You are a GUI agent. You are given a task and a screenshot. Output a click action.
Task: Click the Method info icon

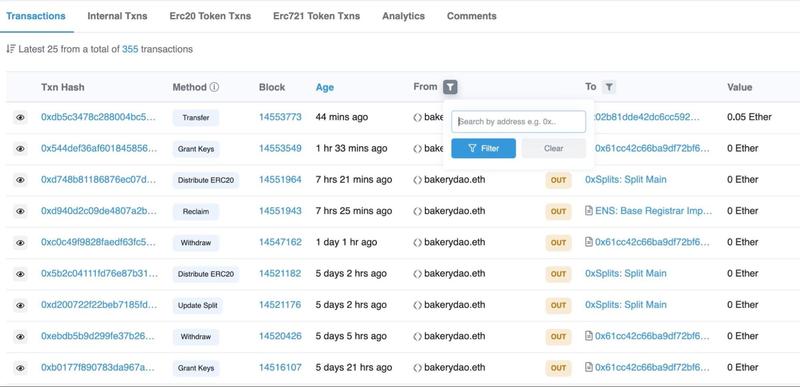(214, 87)
